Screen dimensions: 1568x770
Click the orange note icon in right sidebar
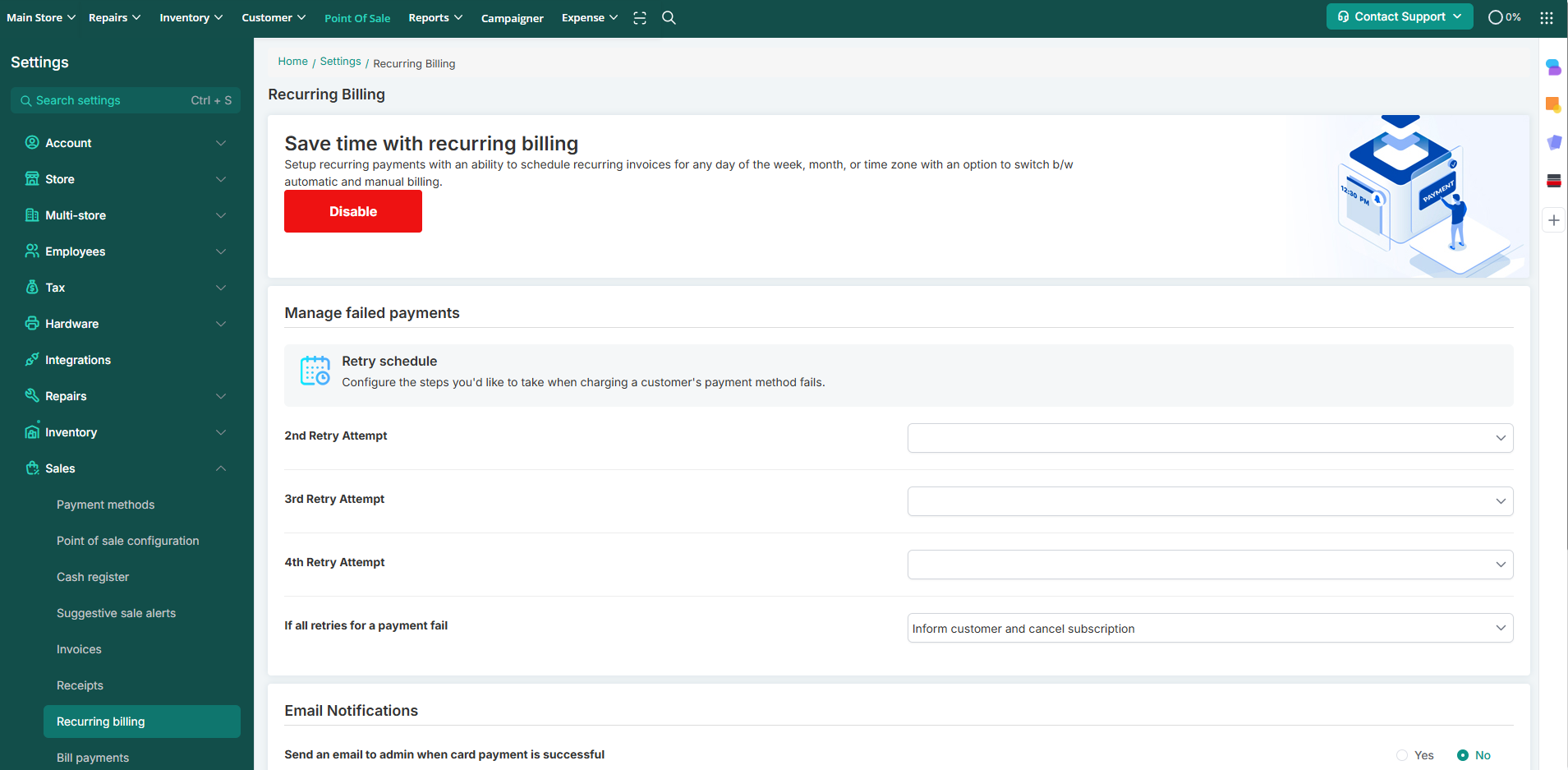pos(1553,105)
